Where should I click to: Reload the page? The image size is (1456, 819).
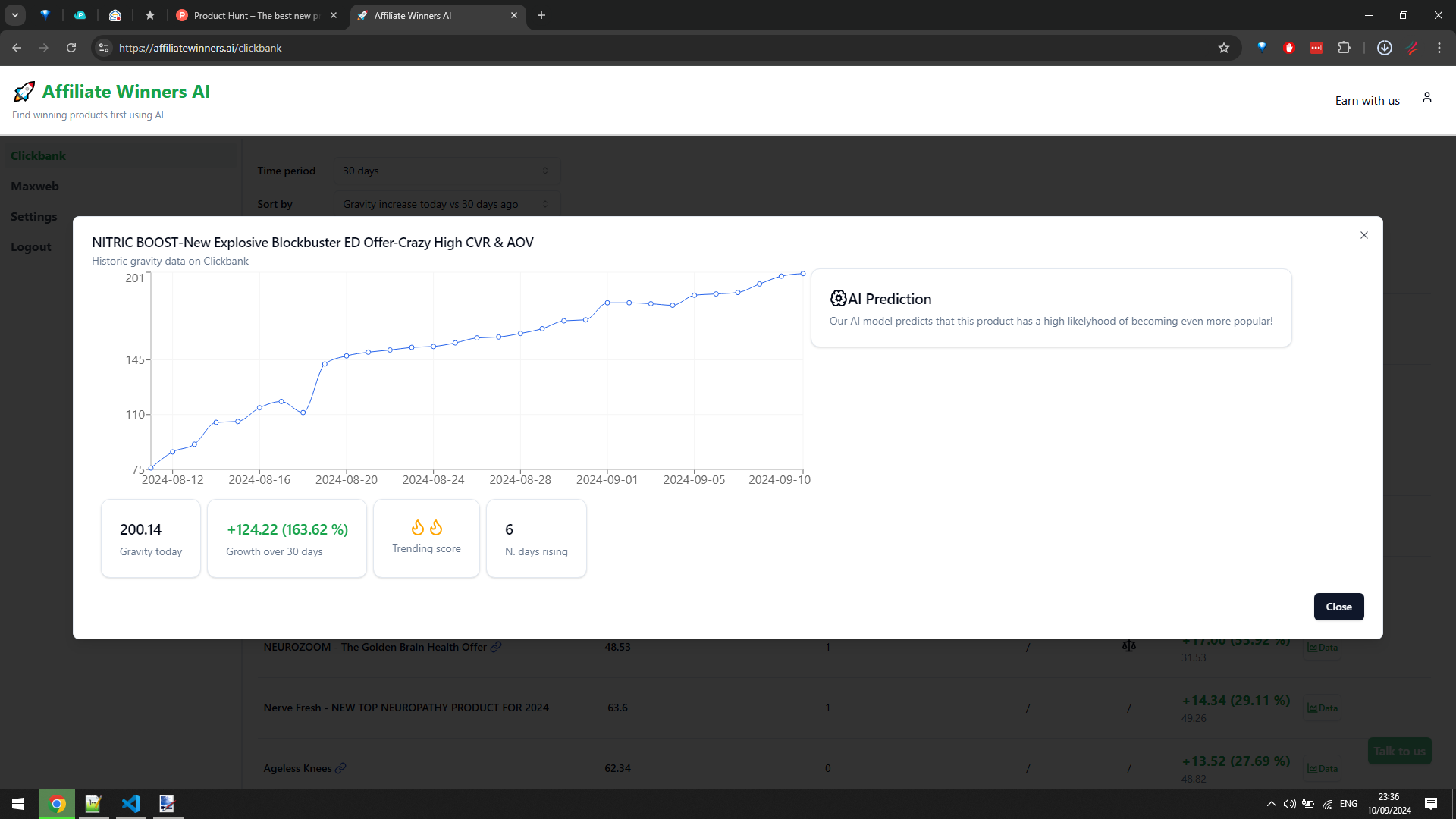pos(71,48)
